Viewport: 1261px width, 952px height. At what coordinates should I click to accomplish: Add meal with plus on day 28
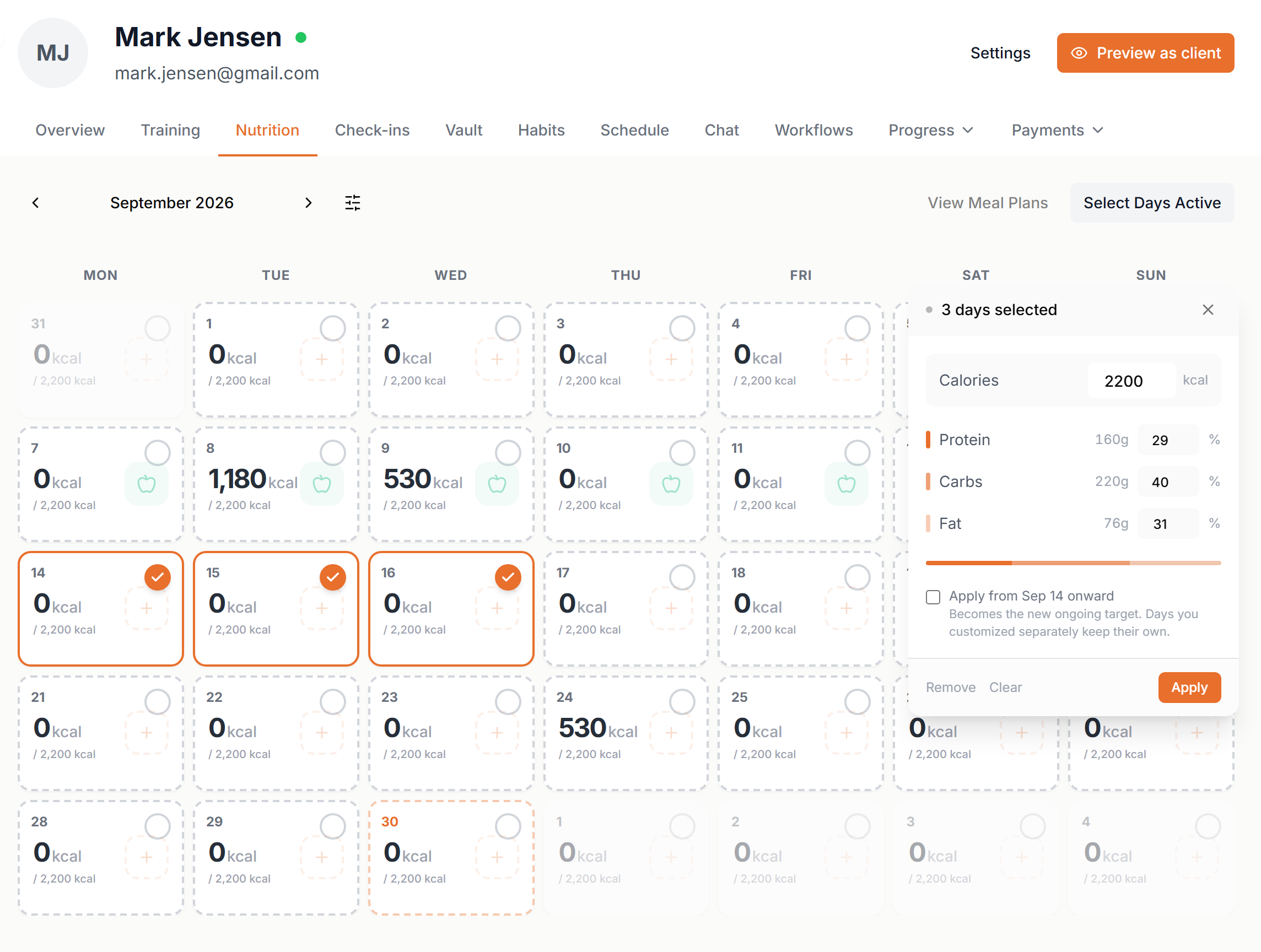pyautogui.click(x=147, y=857)
